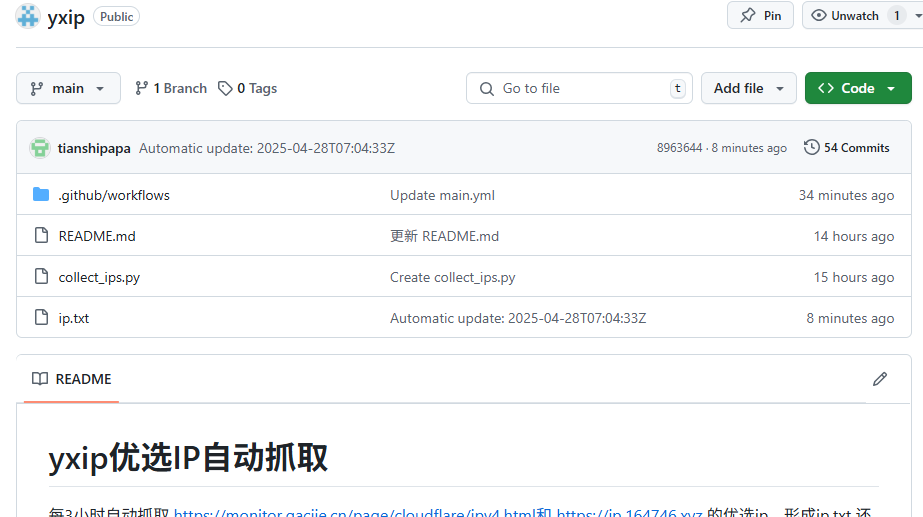Open commit hash 8963644
The image size is (923, 517).
[679, 148]
